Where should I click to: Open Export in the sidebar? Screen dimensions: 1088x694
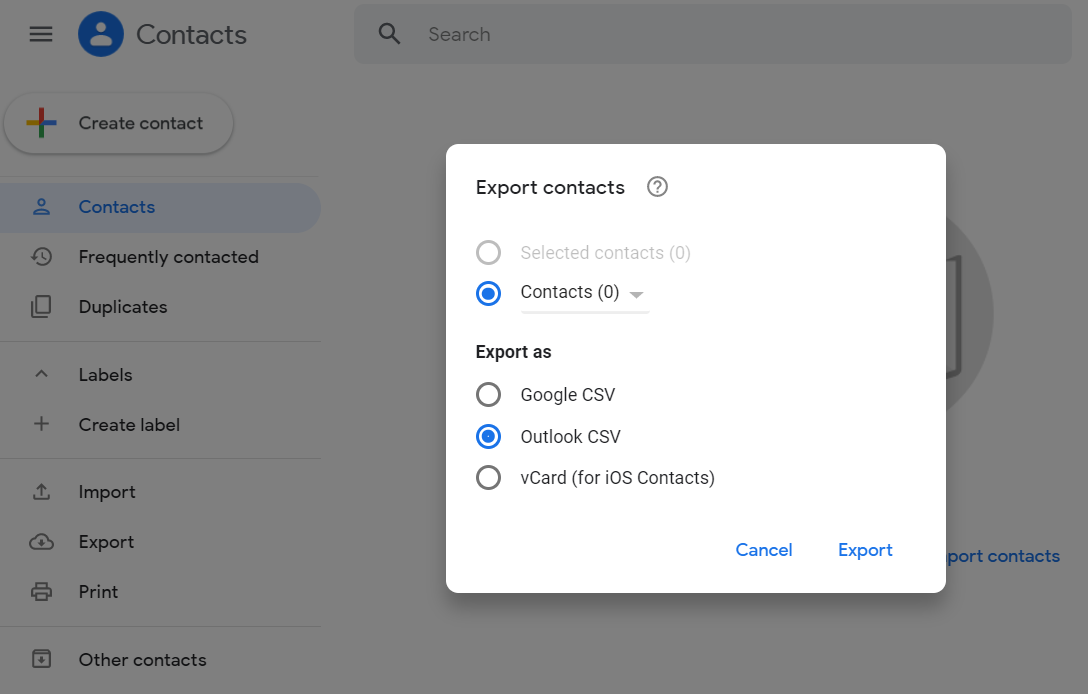tap(106, 542)
